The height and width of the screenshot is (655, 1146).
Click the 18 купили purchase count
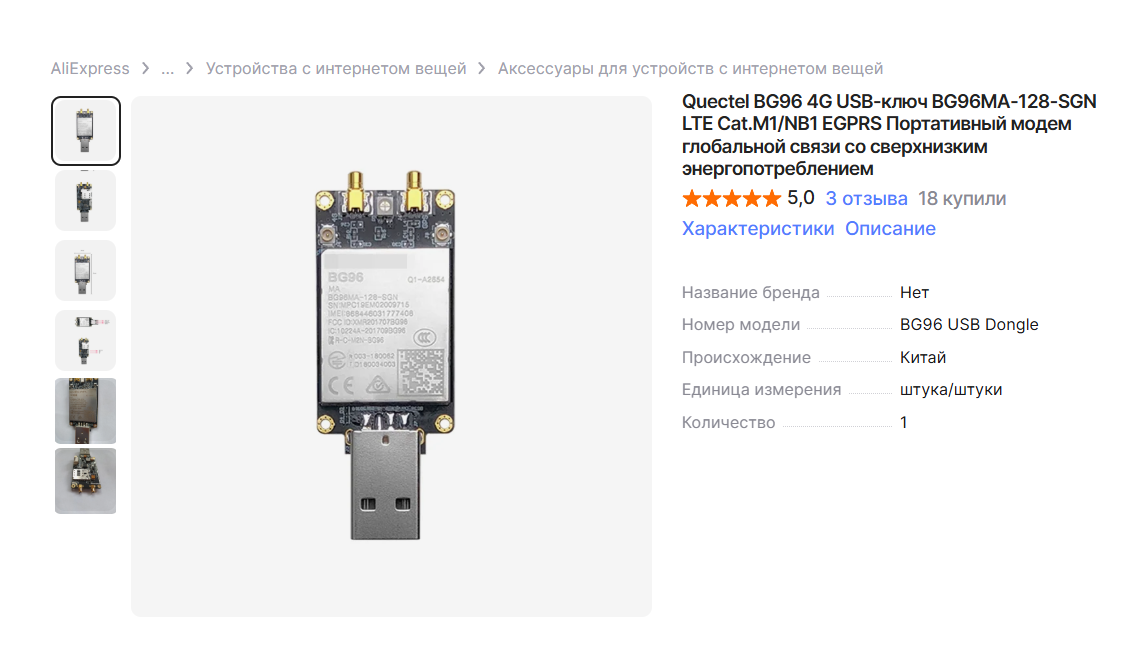click(962, 199)
